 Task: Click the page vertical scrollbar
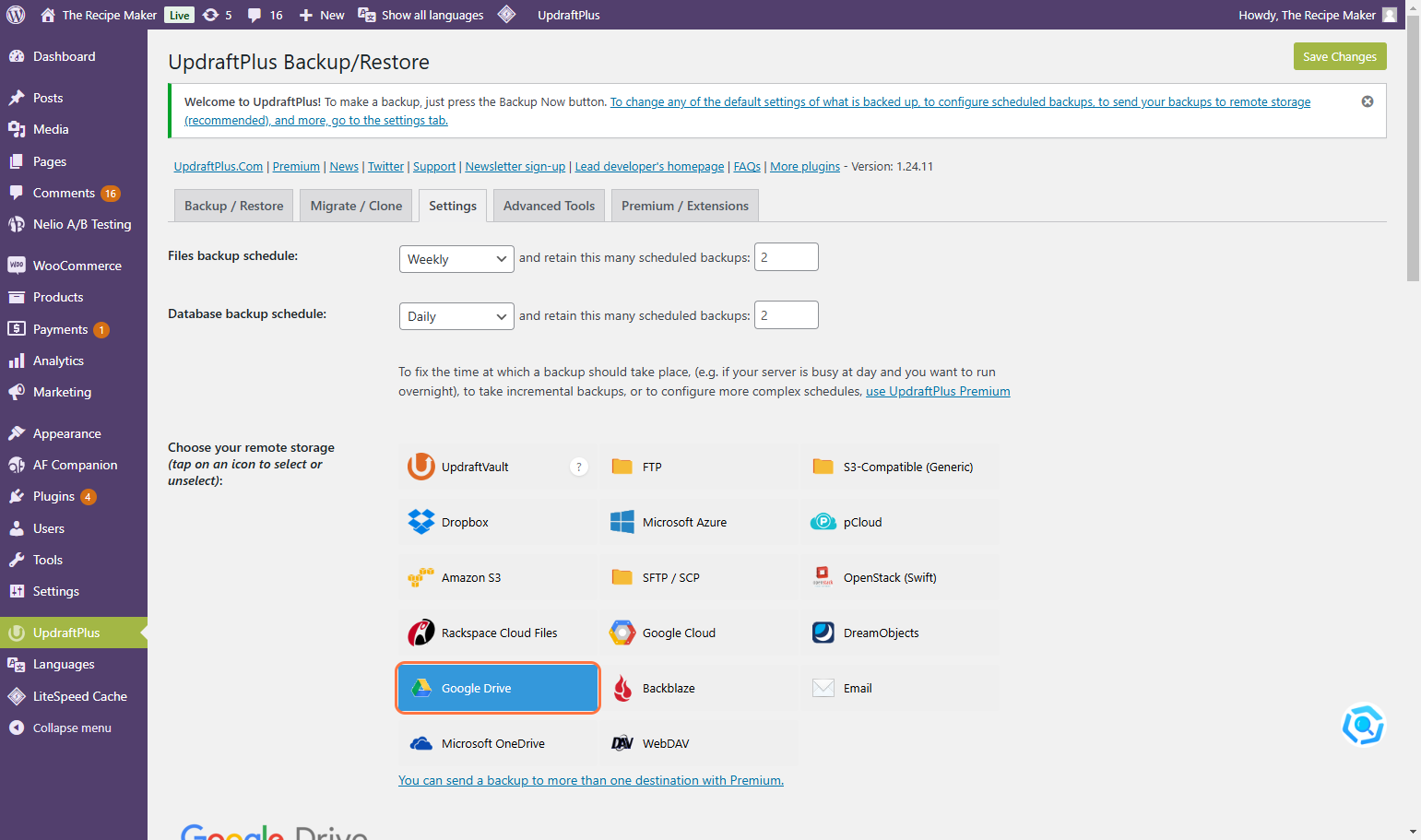click(1413, 148)
